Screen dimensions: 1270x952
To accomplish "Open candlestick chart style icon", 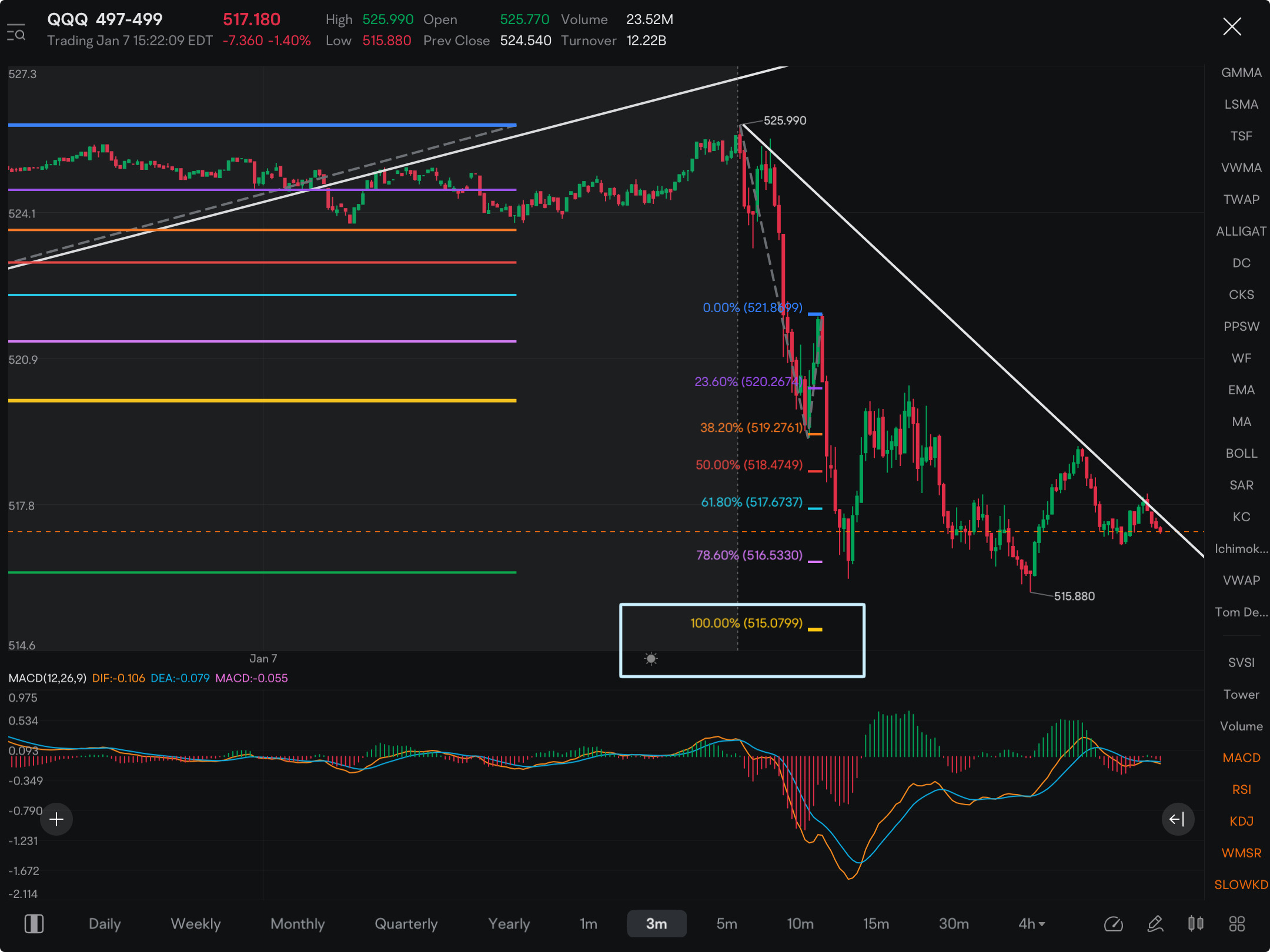I will 1195,924.
